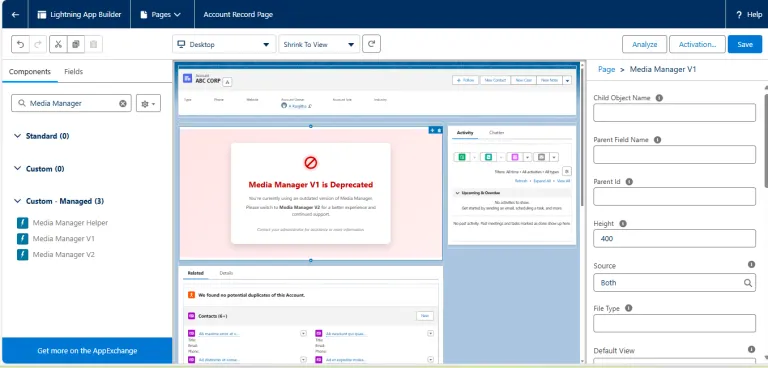Click the Media Manager component search box
Screen dimensions: 768x368
pyautogui.click(x=72, y=103)
